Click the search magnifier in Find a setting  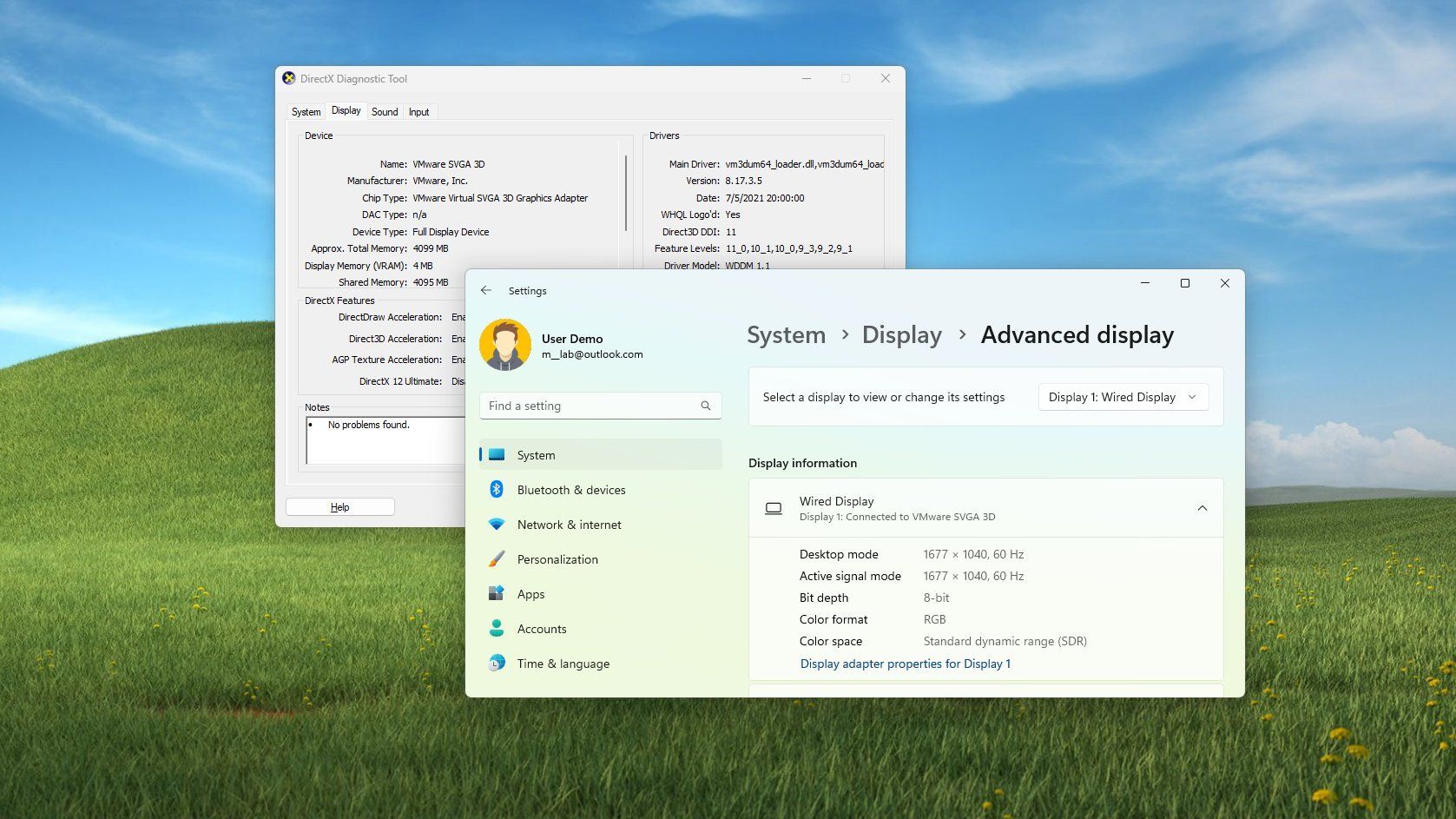(x=706, y=406)
